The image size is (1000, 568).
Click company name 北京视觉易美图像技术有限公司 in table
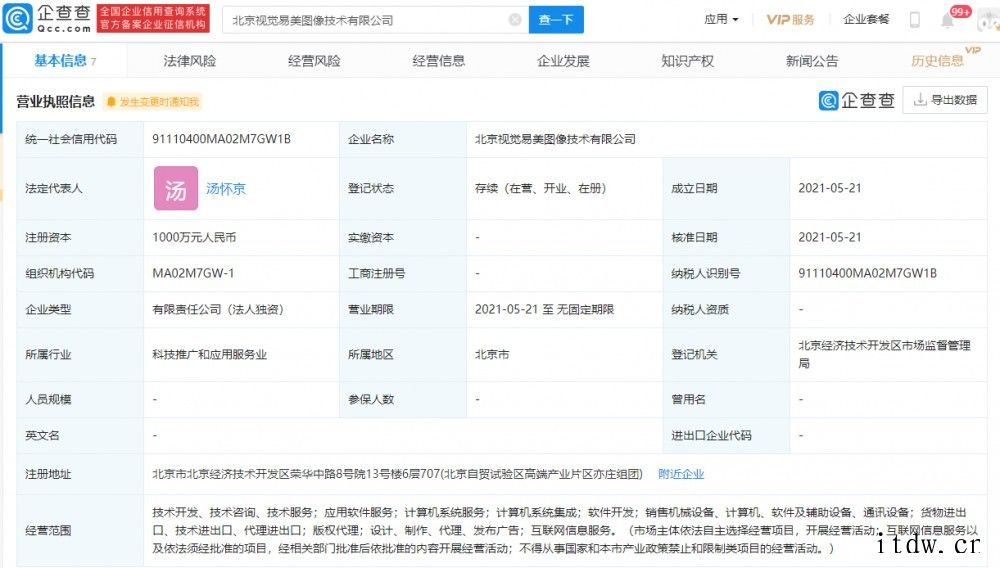coord(555,139)
